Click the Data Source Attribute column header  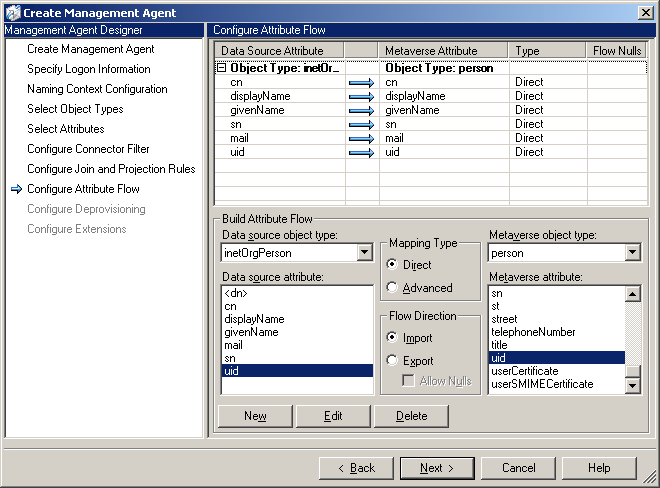279,51
